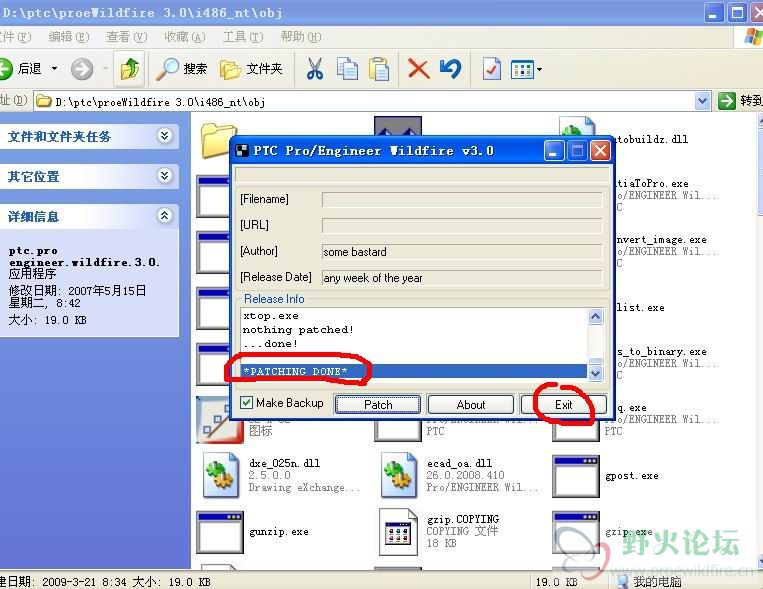Click the Patch button in patcher dialog
The height and width of the screenshot is (589, 763).
(378, 405)
